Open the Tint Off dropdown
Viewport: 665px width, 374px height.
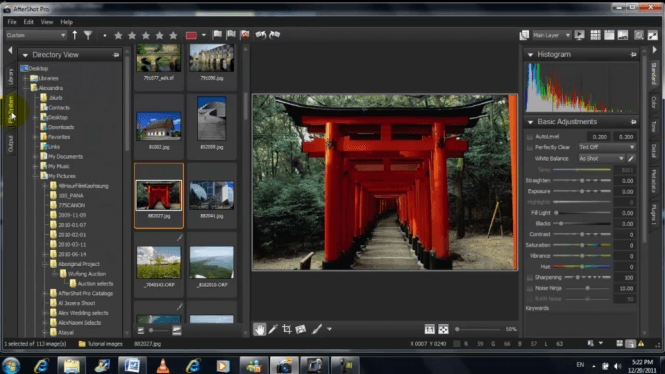point(607,147)
